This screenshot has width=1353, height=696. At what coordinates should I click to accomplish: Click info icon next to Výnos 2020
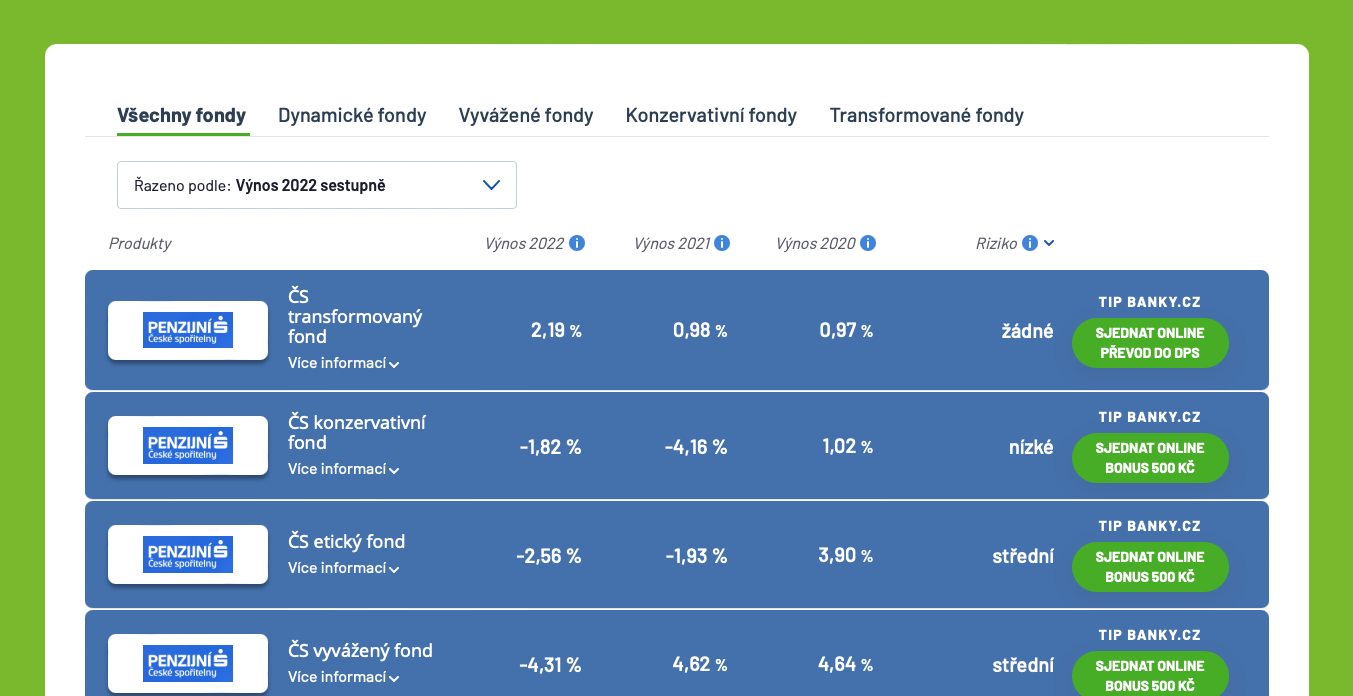pyautogui.click(x=868, y=243)
